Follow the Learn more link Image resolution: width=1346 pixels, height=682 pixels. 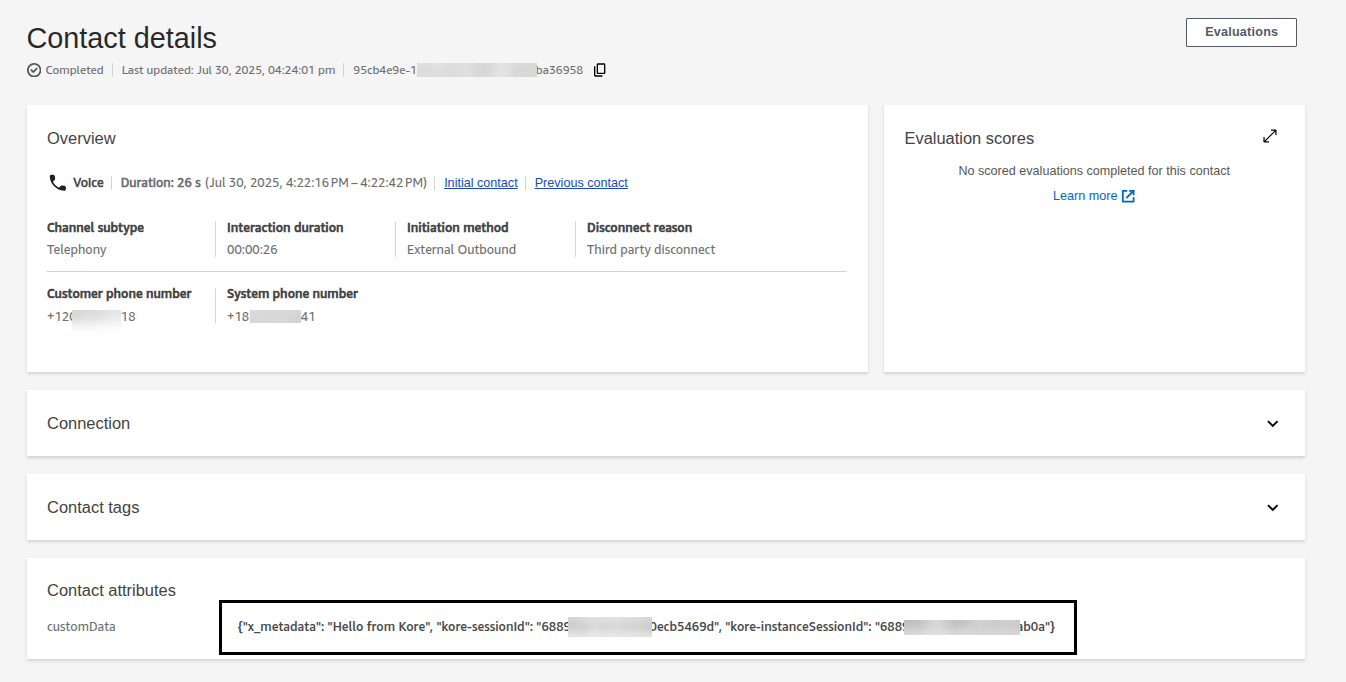point(1084,196)
